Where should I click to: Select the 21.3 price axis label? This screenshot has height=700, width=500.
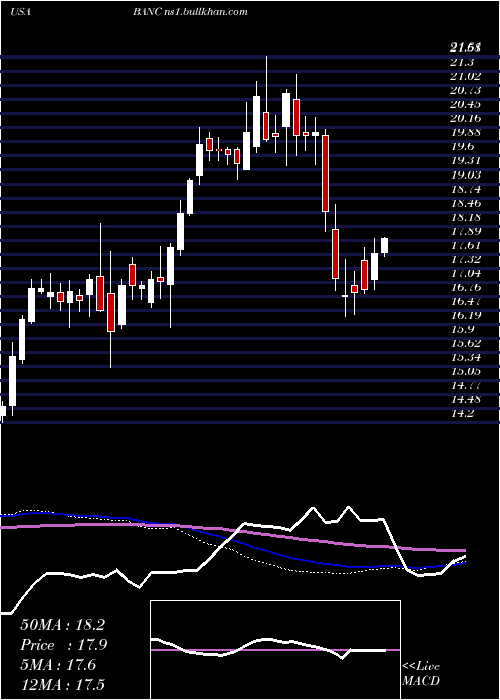[x=460, y=62]
